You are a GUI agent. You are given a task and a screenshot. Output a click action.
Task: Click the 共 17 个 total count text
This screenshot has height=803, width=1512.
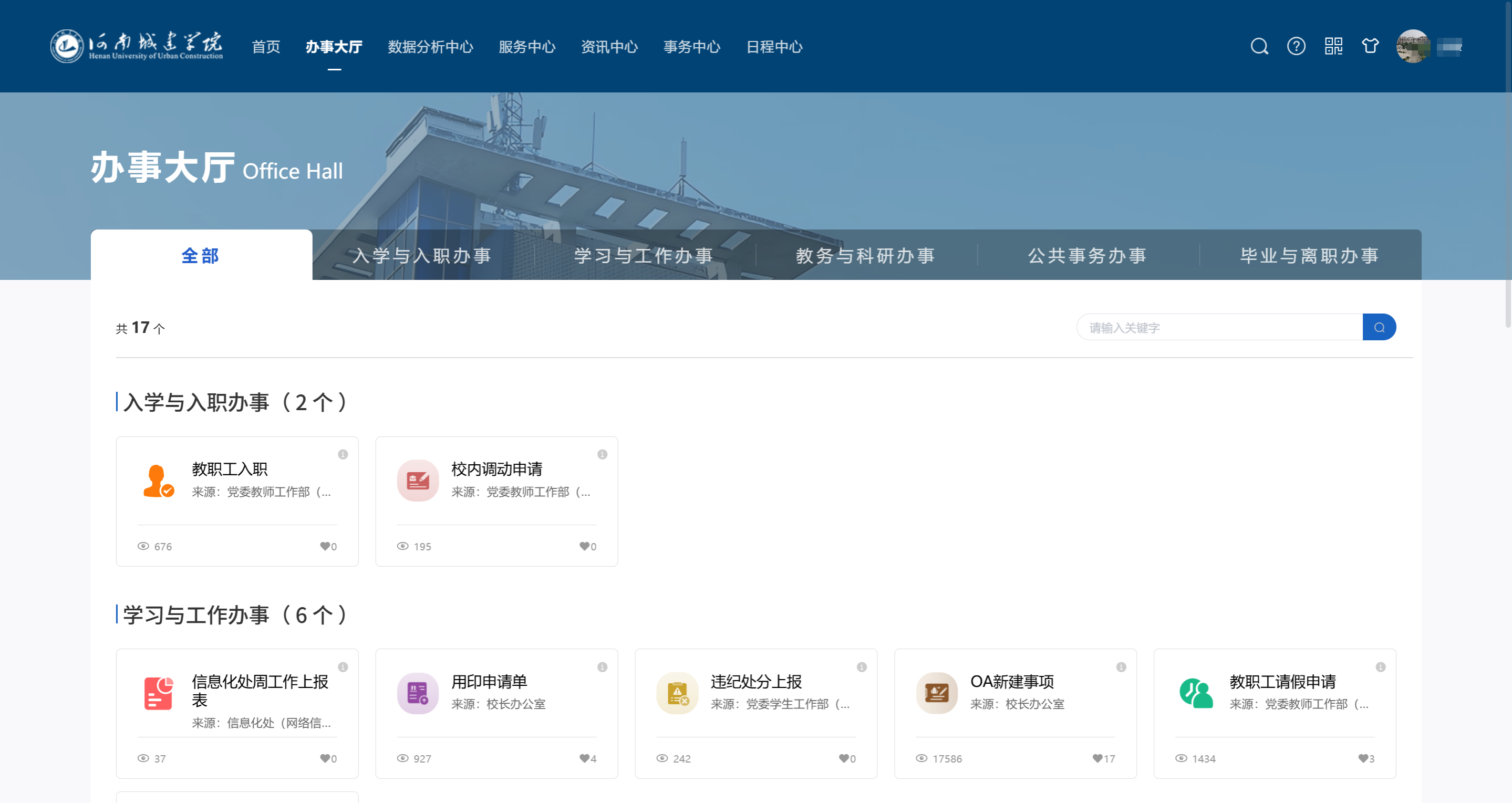(140, 327)
